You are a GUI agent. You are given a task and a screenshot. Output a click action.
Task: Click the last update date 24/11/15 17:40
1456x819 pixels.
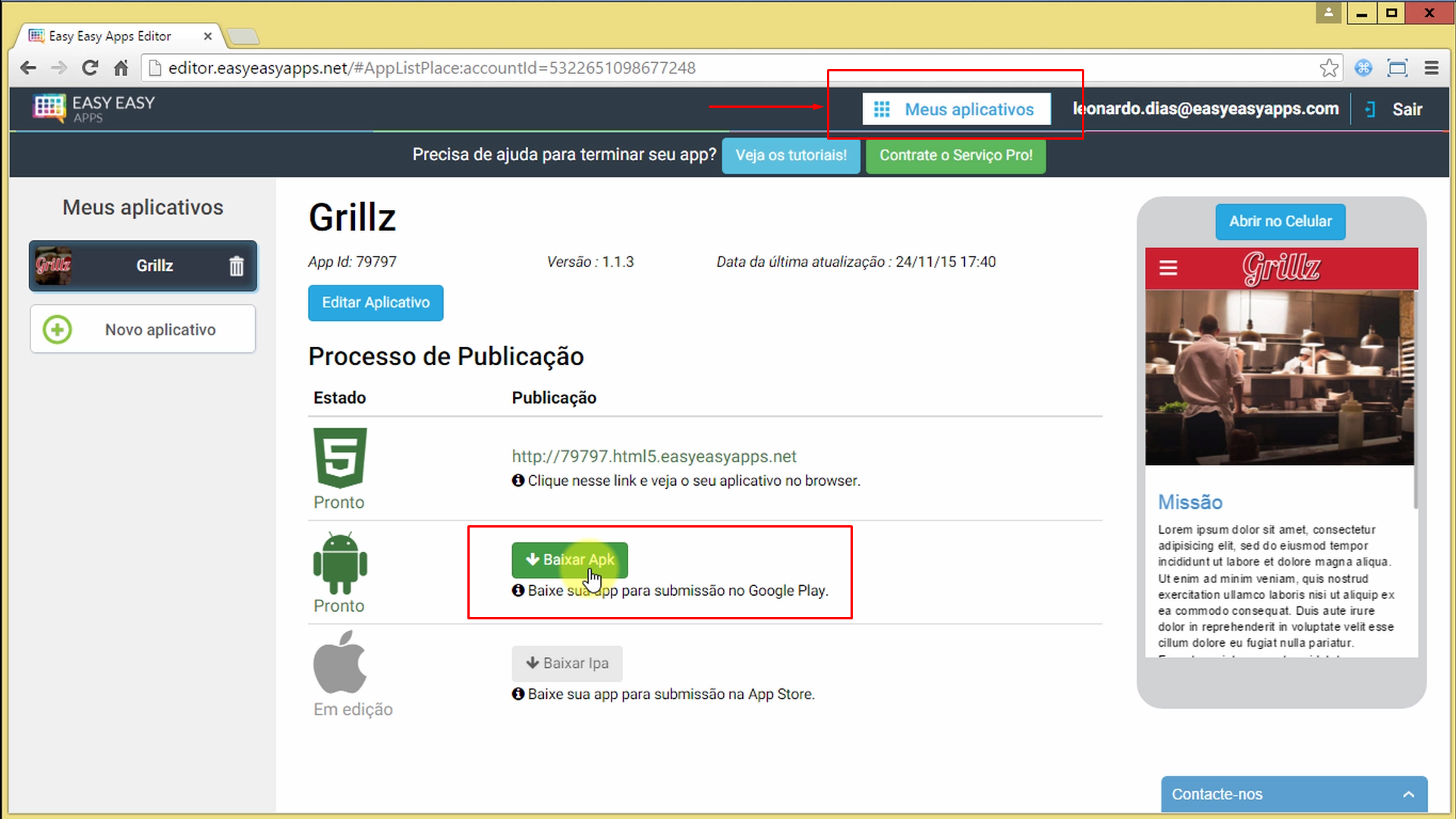click(945, 262)
